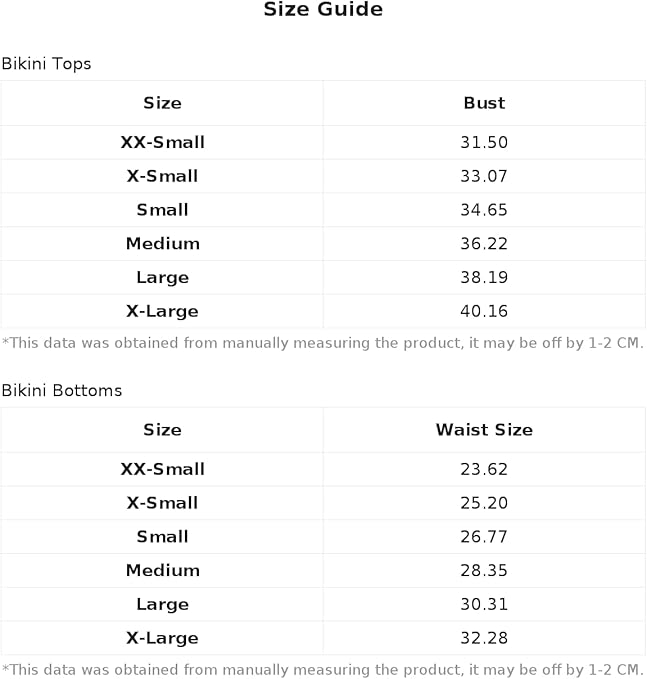
Task: Click the Size Guide title
Action: [323, 10]
